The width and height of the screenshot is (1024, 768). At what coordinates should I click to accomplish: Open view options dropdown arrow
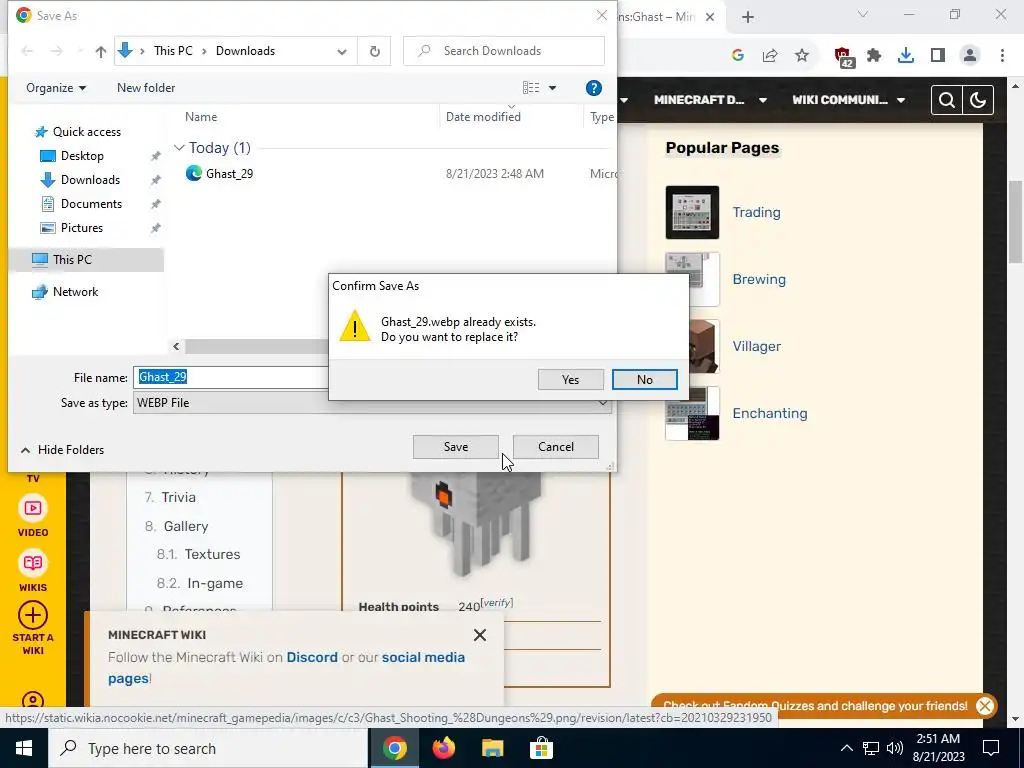552,88
